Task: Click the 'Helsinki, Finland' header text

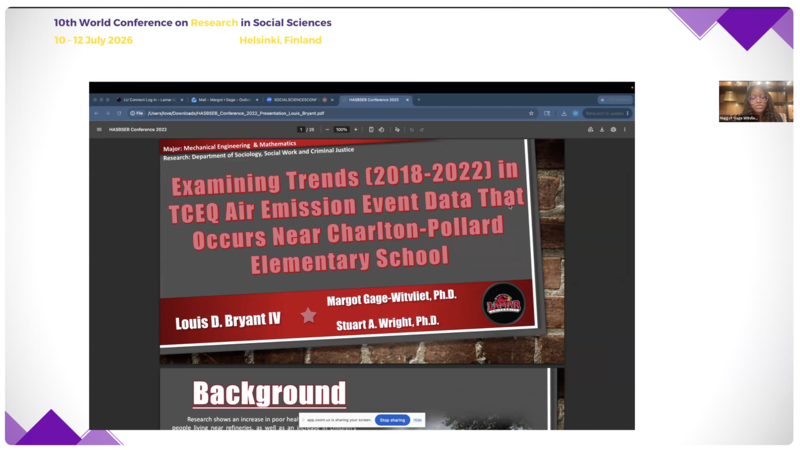Action: (x=281, y=40)
